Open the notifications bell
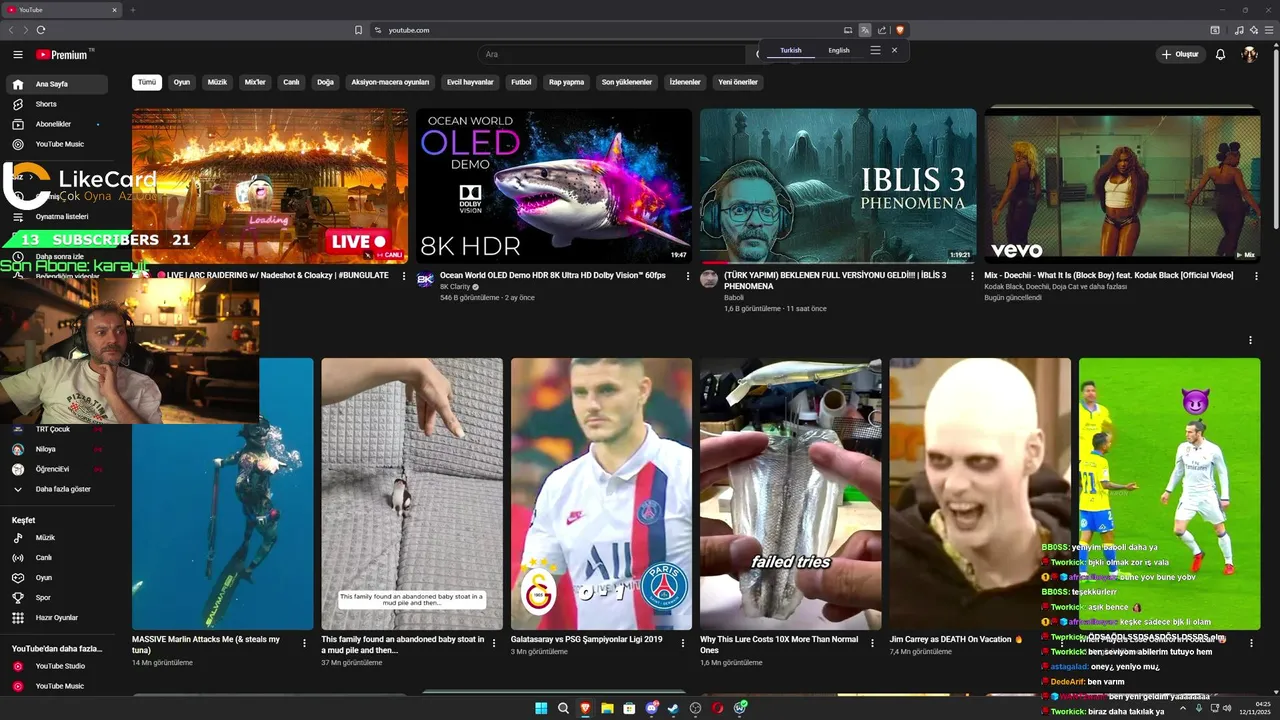The height and width of the screenshot is (720, 1280). tap(1220, 55)
